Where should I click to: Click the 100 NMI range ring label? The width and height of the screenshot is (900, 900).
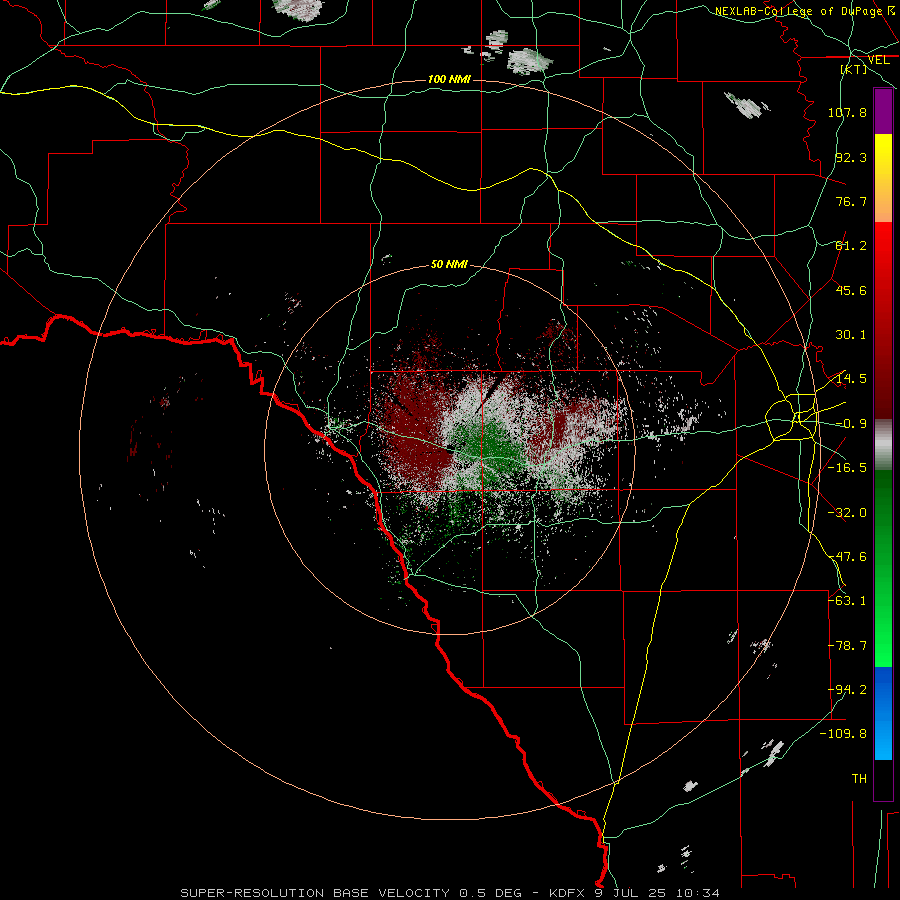coord(449,79)
